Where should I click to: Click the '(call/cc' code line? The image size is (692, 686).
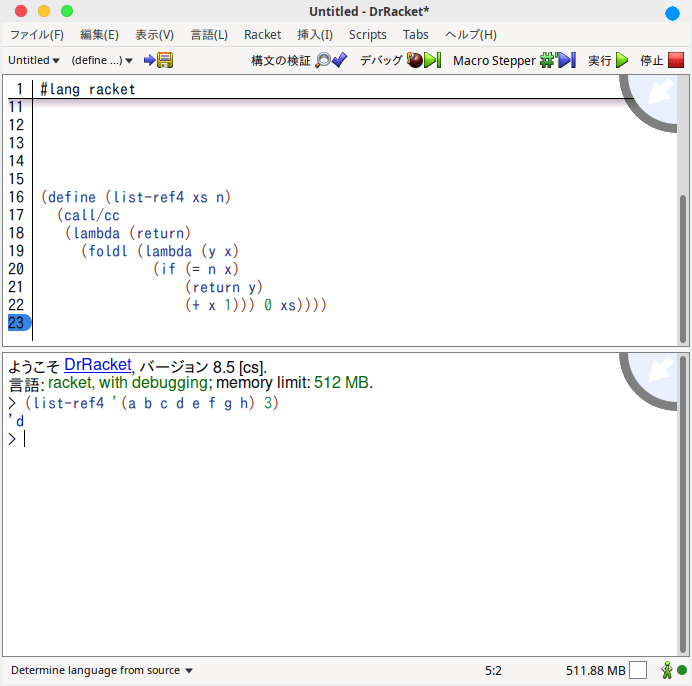pyautogui.click(x=88, y=215)
